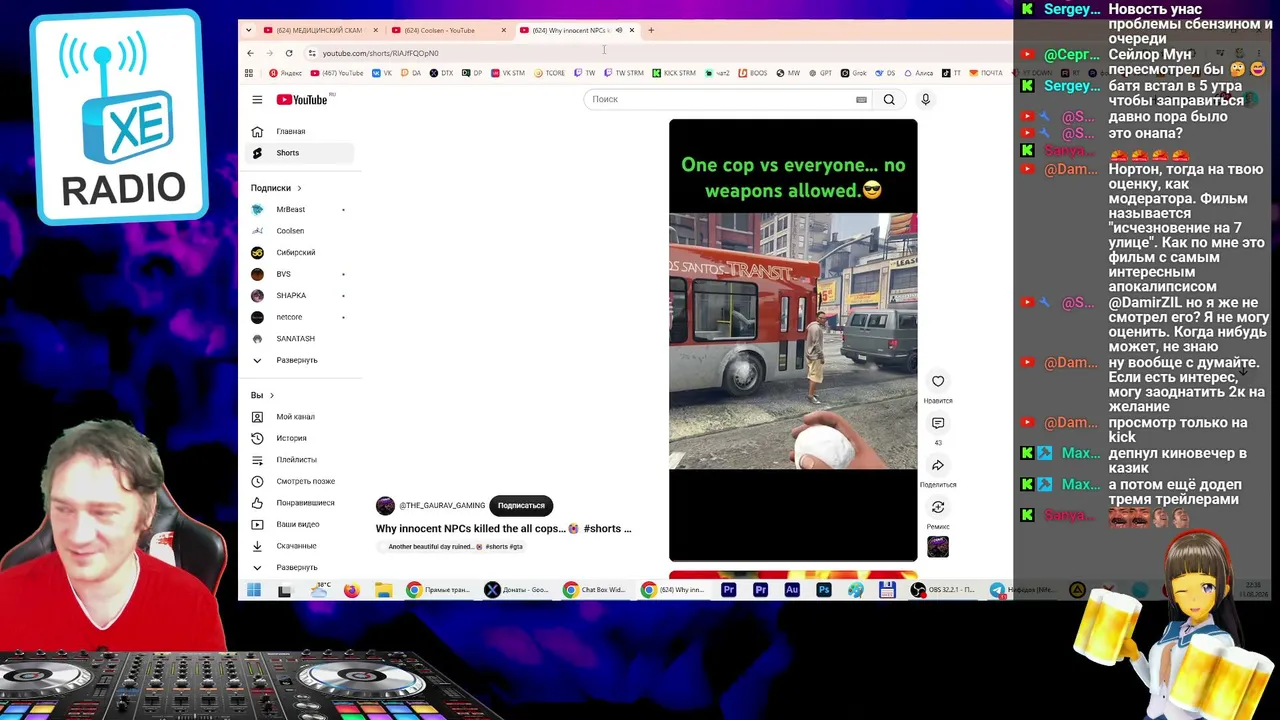Viewport: 1280px width, 720px height.
Task: Open the VK bookmark
Action: [x=381, y=73]
